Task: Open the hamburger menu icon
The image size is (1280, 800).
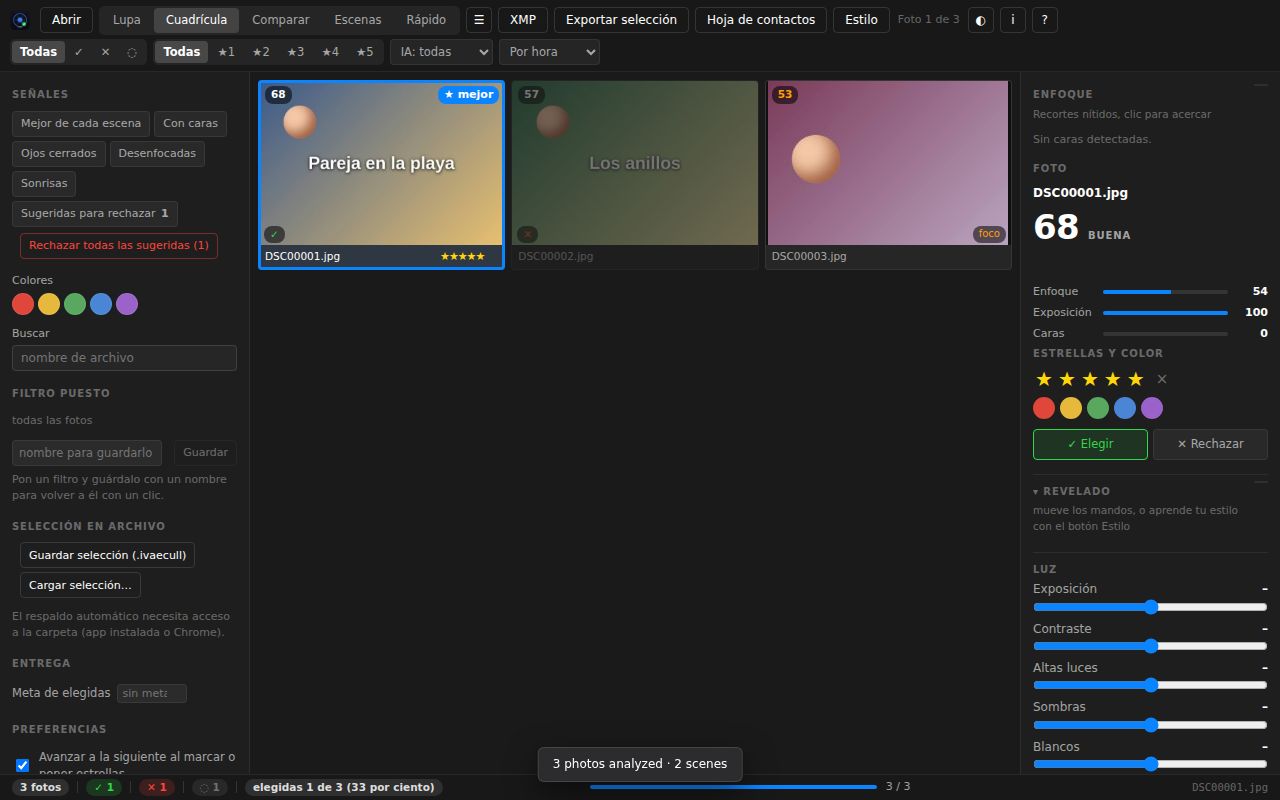Action: 479,20
